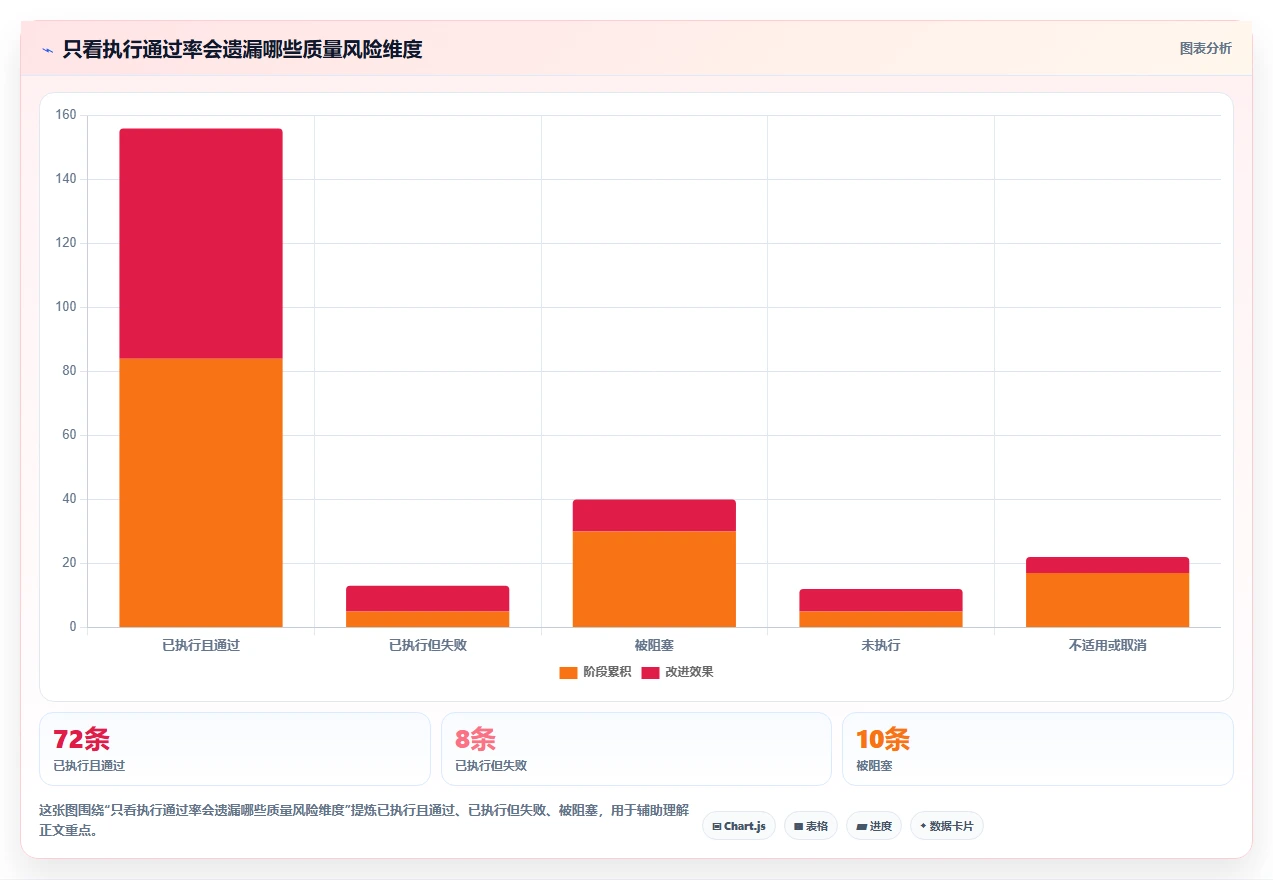Select the 数据卡片 tag pill
This screenshot has width=1273, height=880.
tap(946, 826)
